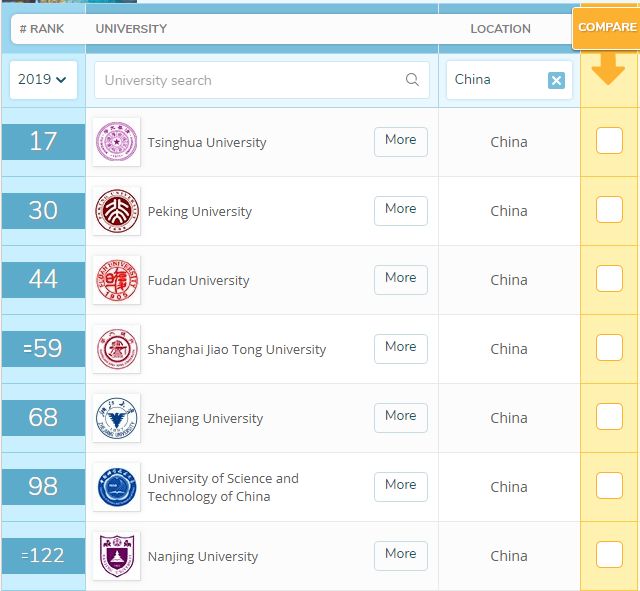Click the Shanghai Jiao Tong University logo
Viewport: 640px width, 591px height.
click(x=116, y=349)
